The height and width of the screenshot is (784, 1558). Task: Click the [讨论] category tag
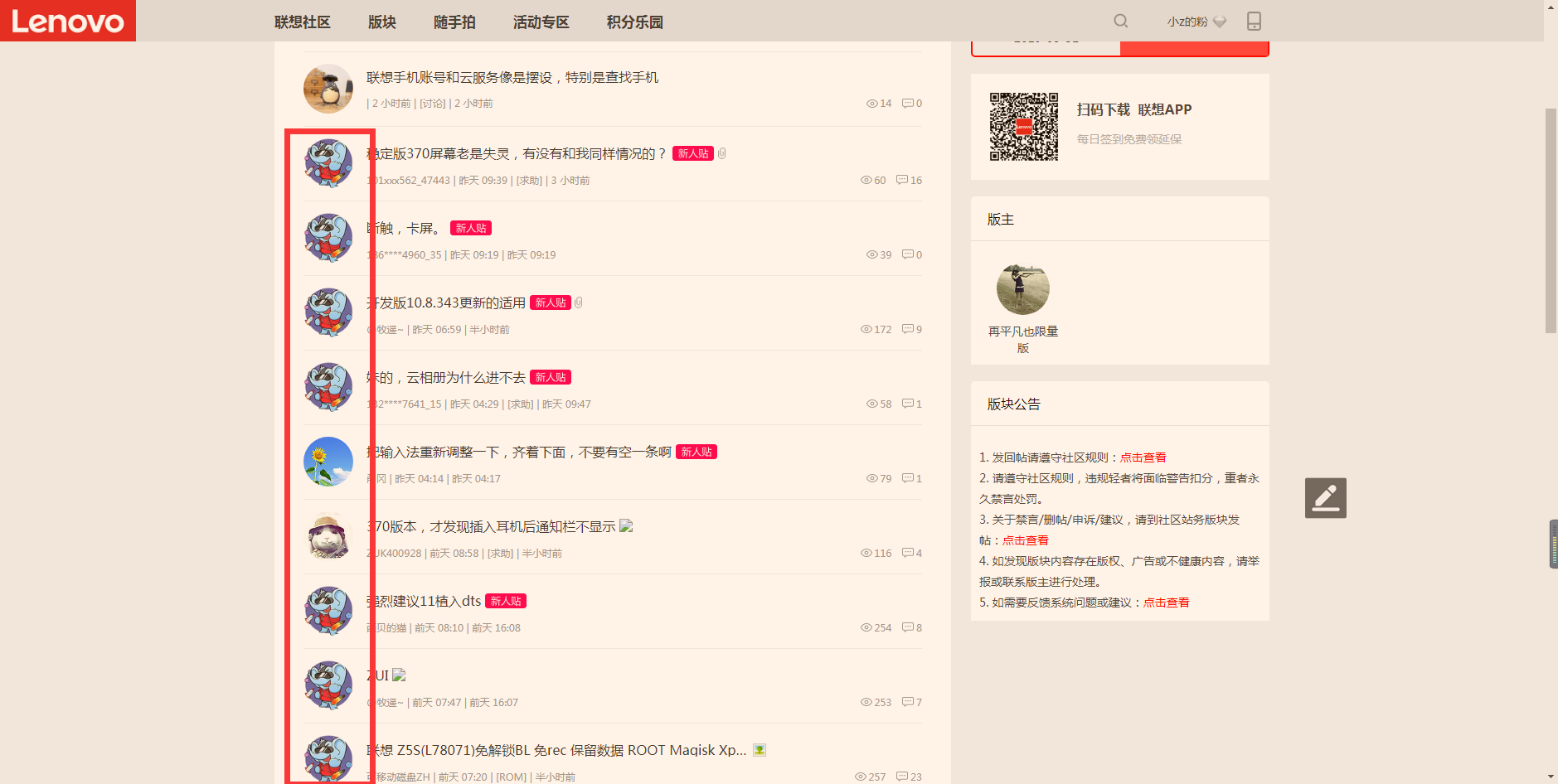click(x=432, y=104)
